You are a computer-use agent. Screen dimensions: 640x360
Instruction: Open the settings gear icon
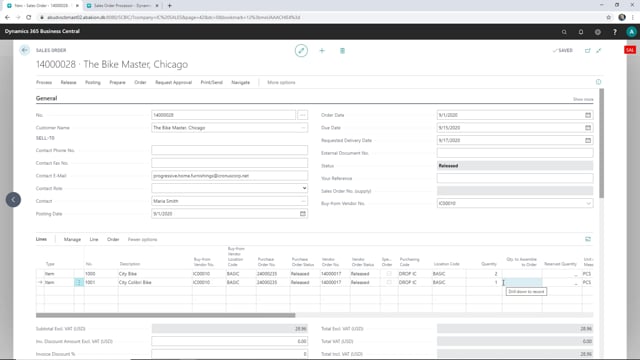598,32
